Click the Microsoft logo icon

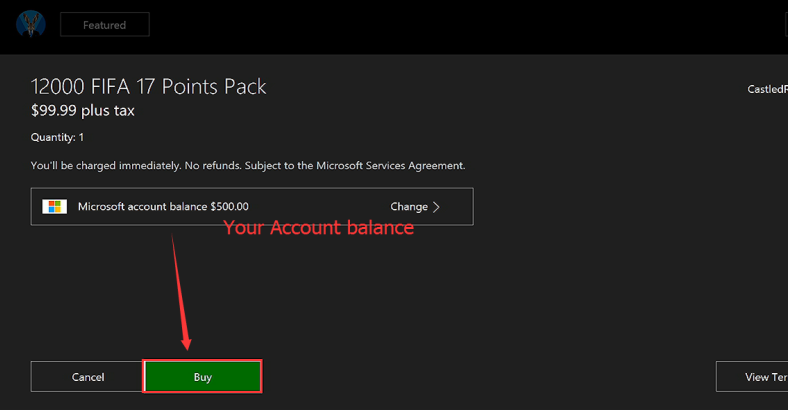pos(54,207)
